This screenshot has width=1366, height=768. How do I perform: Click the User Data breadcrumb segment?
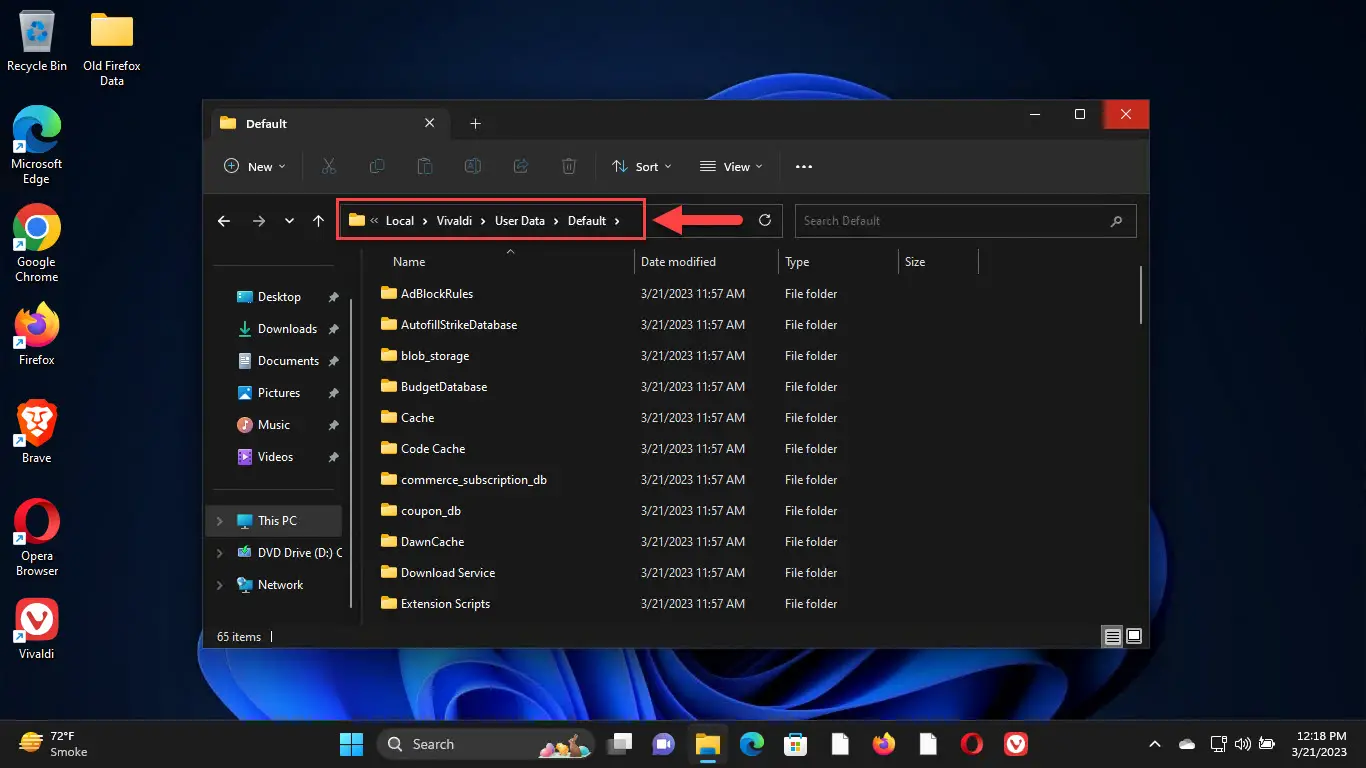pos(520,221)
